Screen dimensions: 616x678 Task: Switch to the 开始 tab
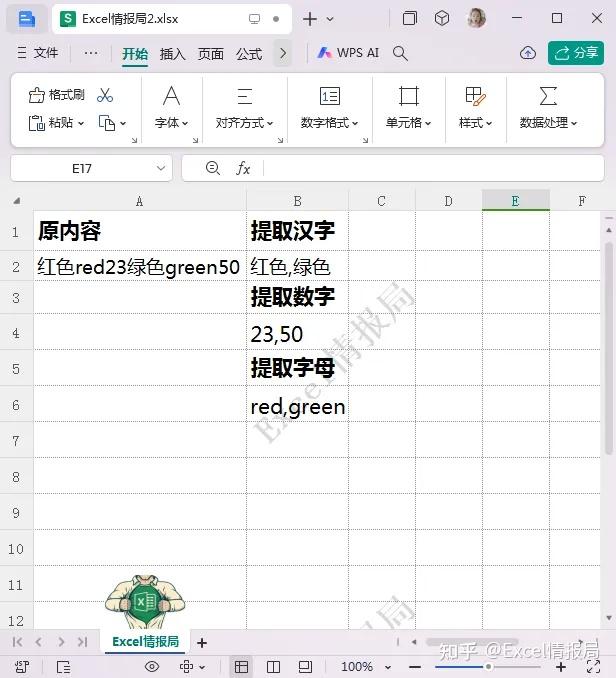pos(135,54)
